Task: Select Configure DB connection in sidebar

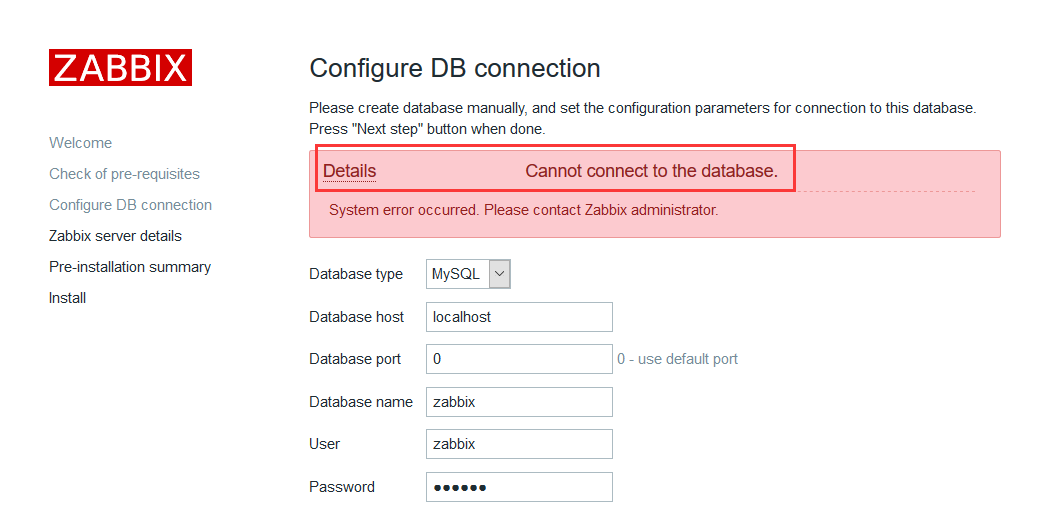Action: coord(130,205)
